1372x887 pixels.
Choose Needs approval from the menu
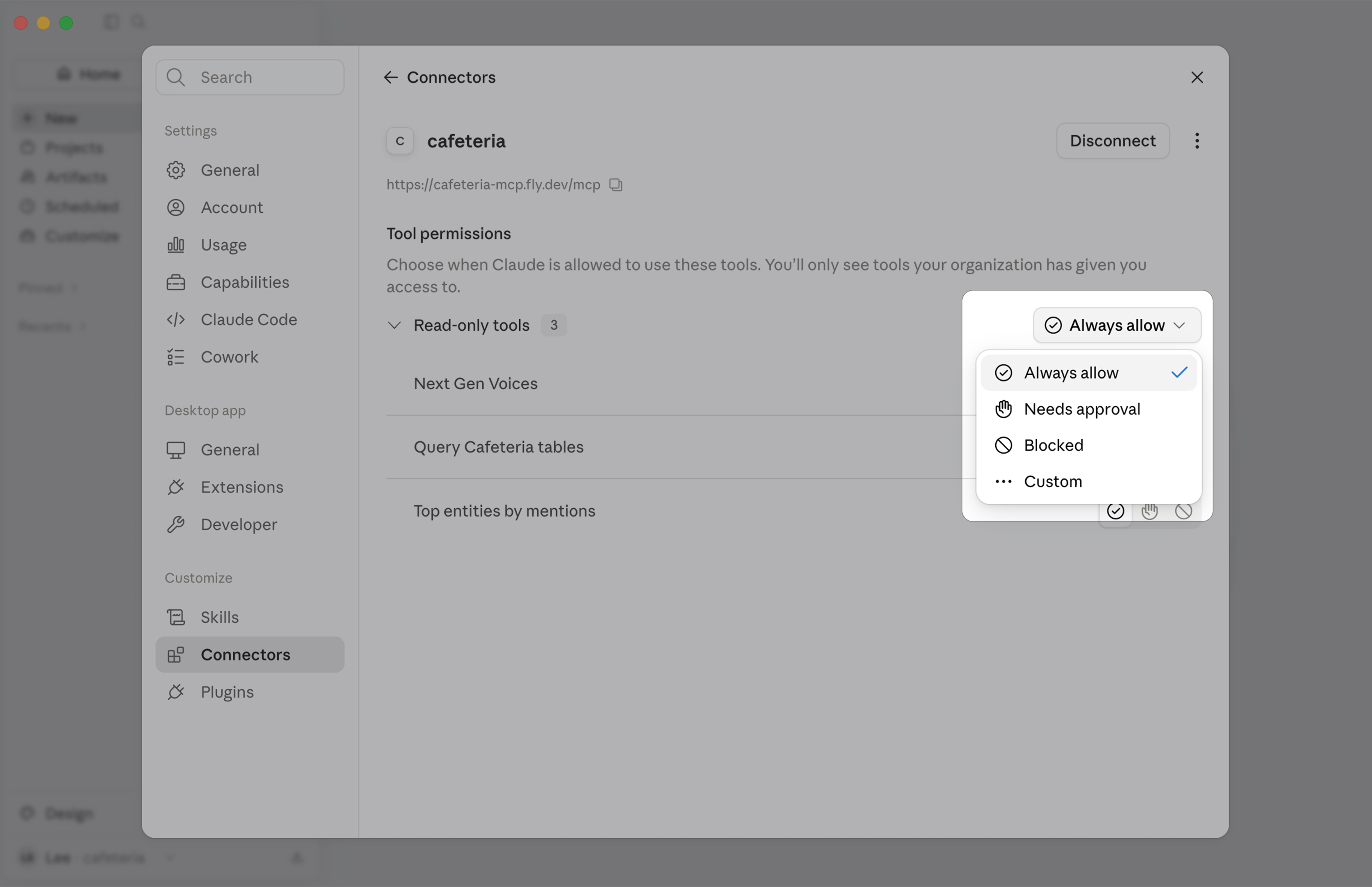[x=1088, y=409]
